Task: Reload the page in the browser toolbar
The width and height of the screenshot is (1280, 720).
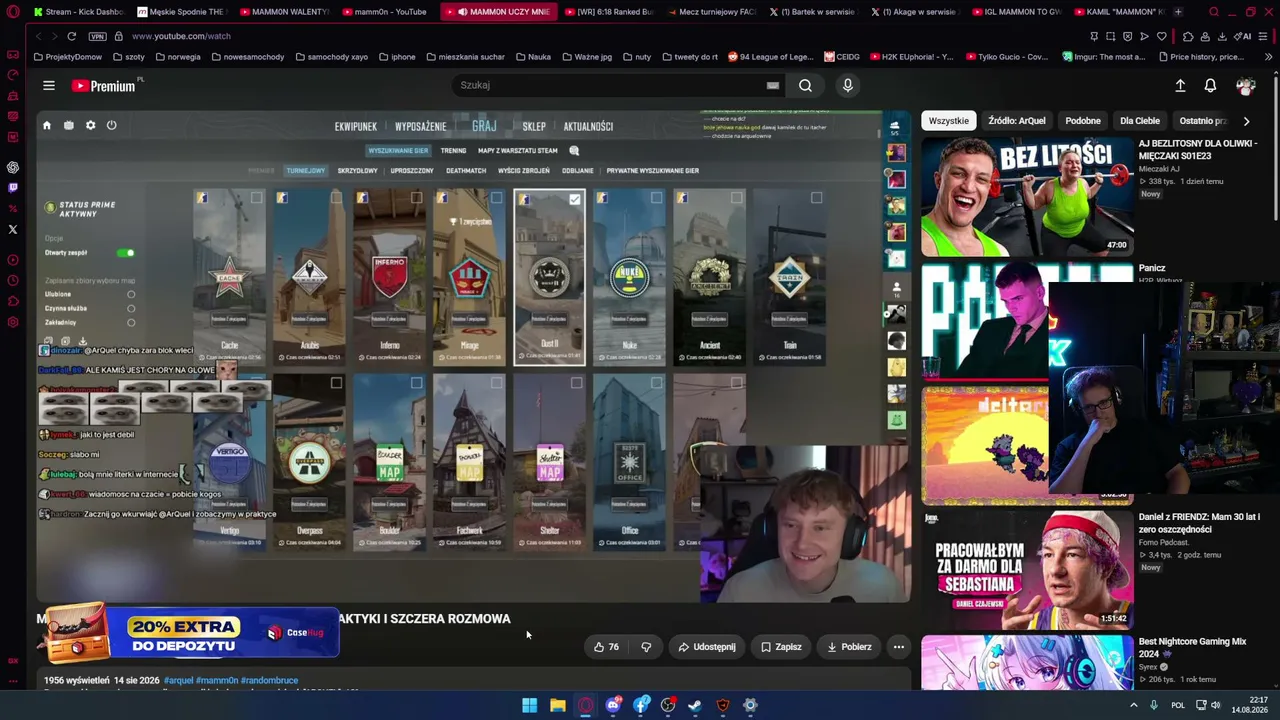Action: click(71, 36)
